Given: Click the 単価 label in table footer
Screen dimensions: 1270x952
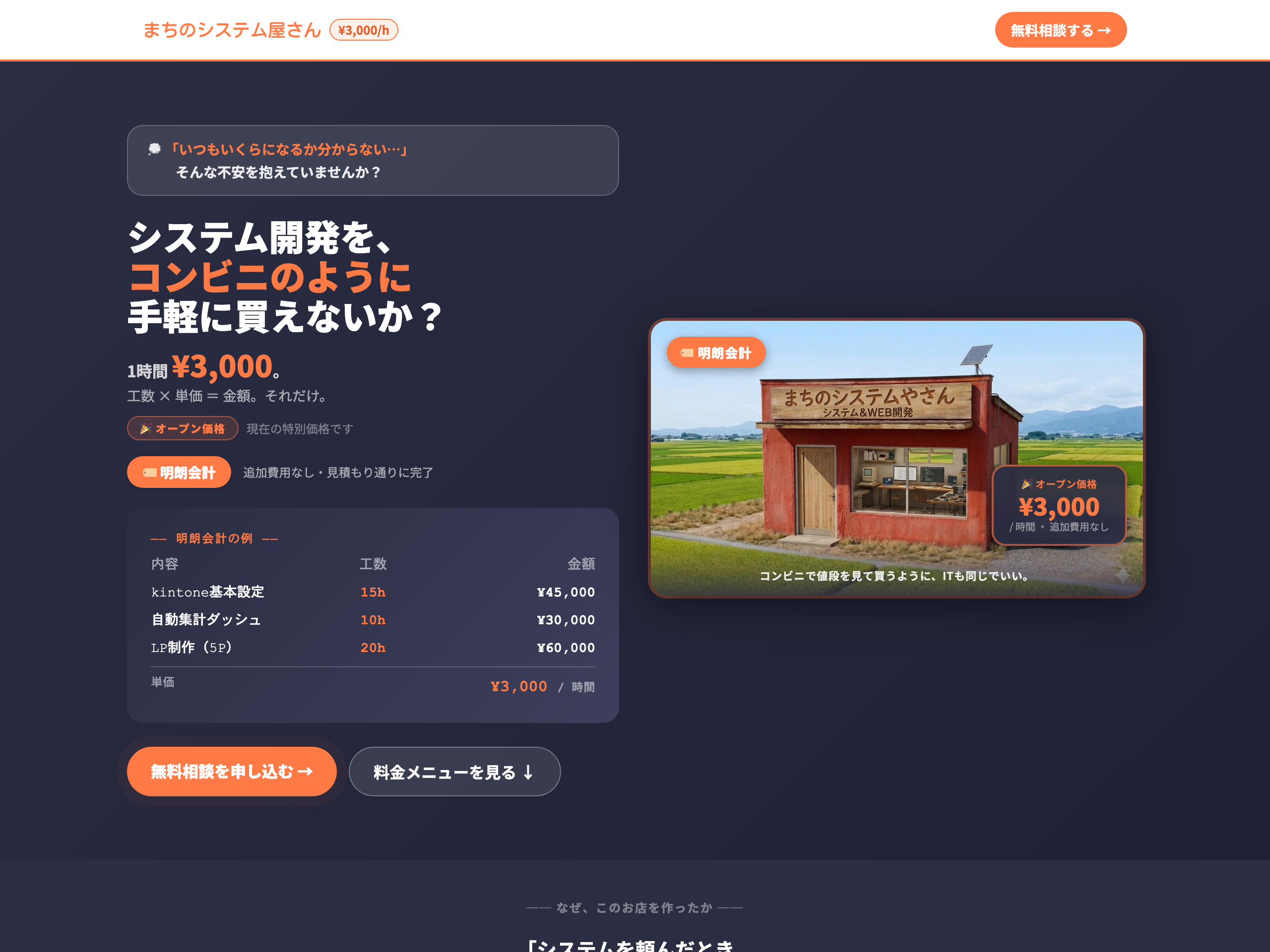Looking at the screenshot, I should [x=163, y=682].
